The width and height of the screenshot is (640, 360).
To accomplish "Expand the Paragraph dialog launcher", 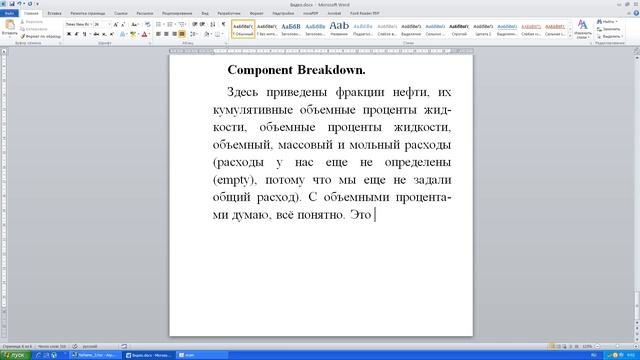I will 226,43.
